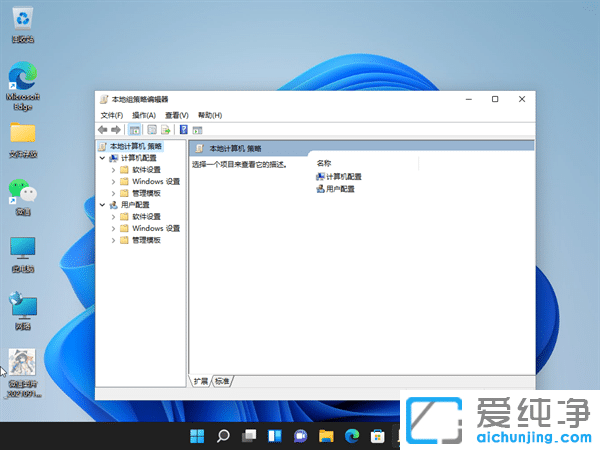Click the Properties toolbar icon
Viewport: 600px width, 450px height.
click(x=152, y=130)
